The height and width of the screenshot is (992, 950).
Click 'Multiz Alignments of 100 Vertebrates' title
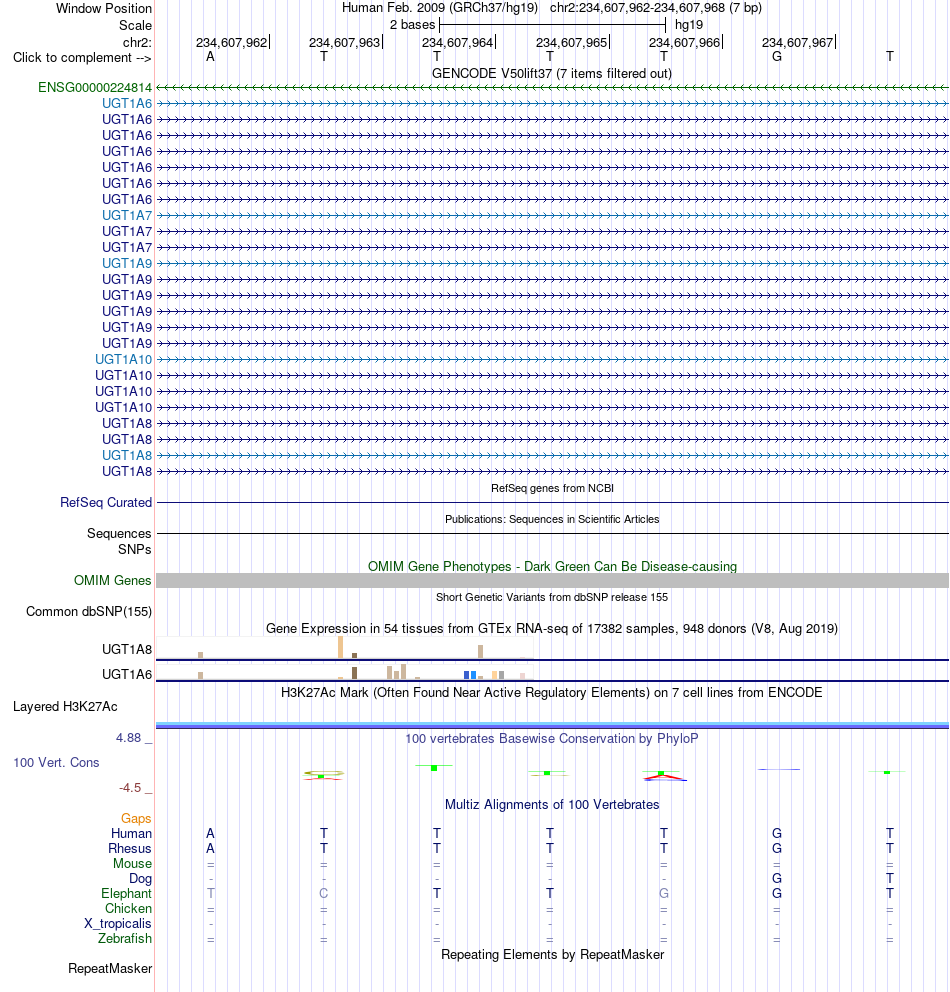[552, 805]
